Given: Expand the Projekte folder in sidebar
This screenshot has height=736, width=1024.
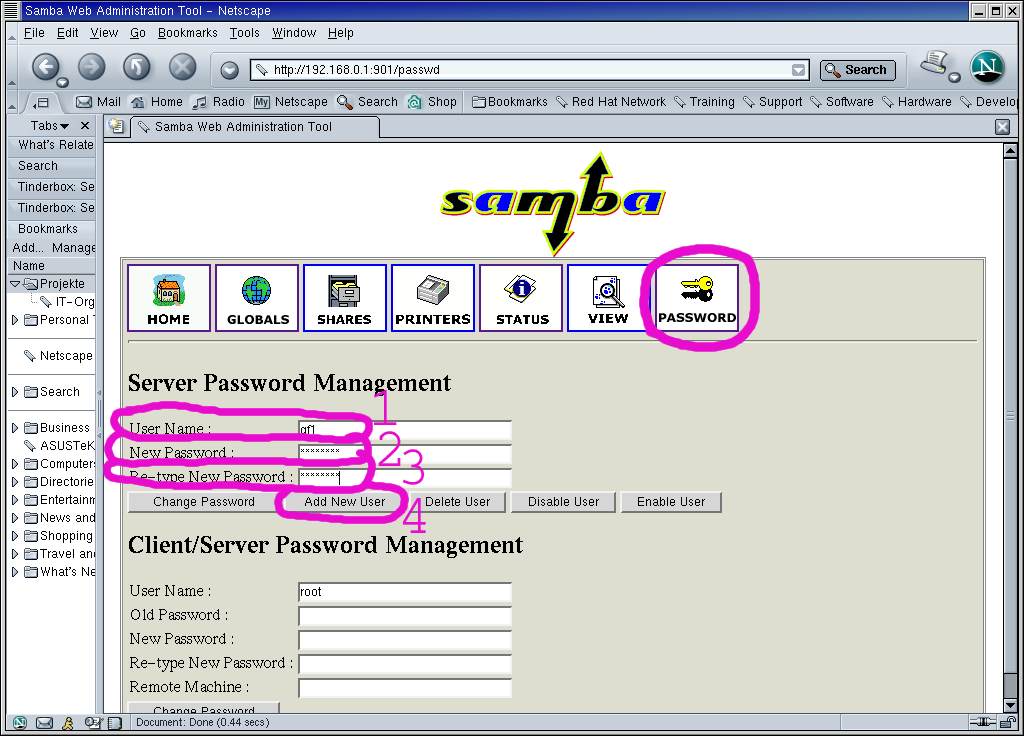Looking at the screenshot, I should pos(15,284).
